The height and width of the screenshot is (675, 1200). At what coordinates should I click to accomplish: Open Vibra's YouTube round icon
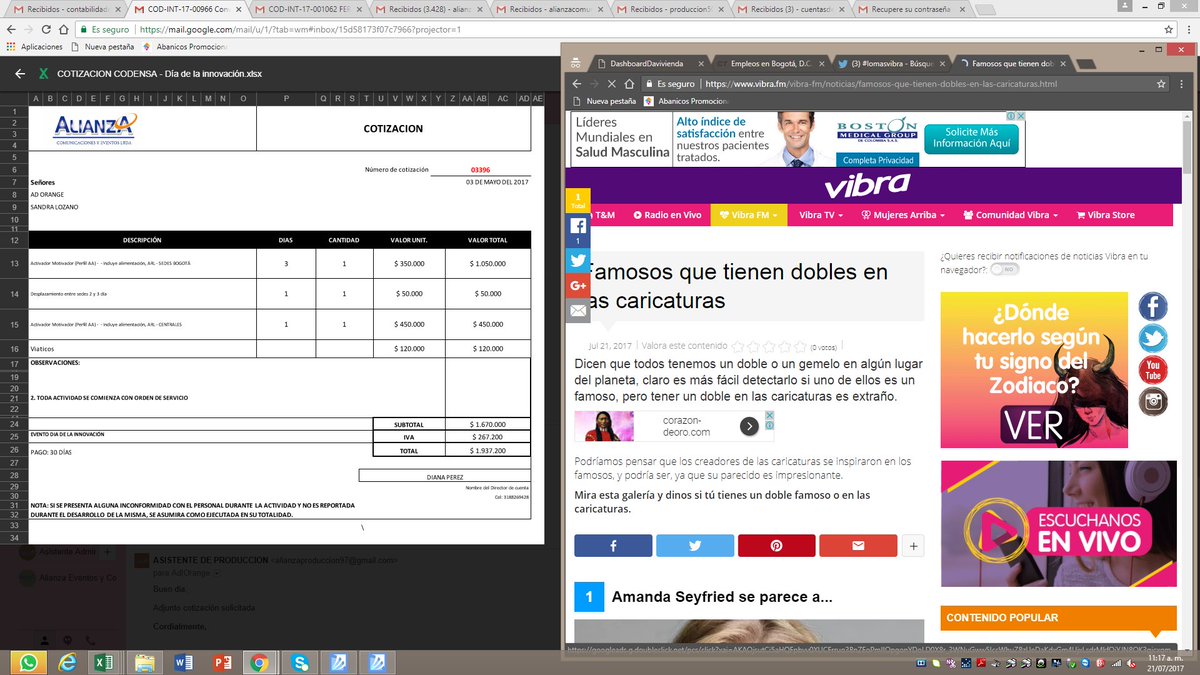(1153, 370)
